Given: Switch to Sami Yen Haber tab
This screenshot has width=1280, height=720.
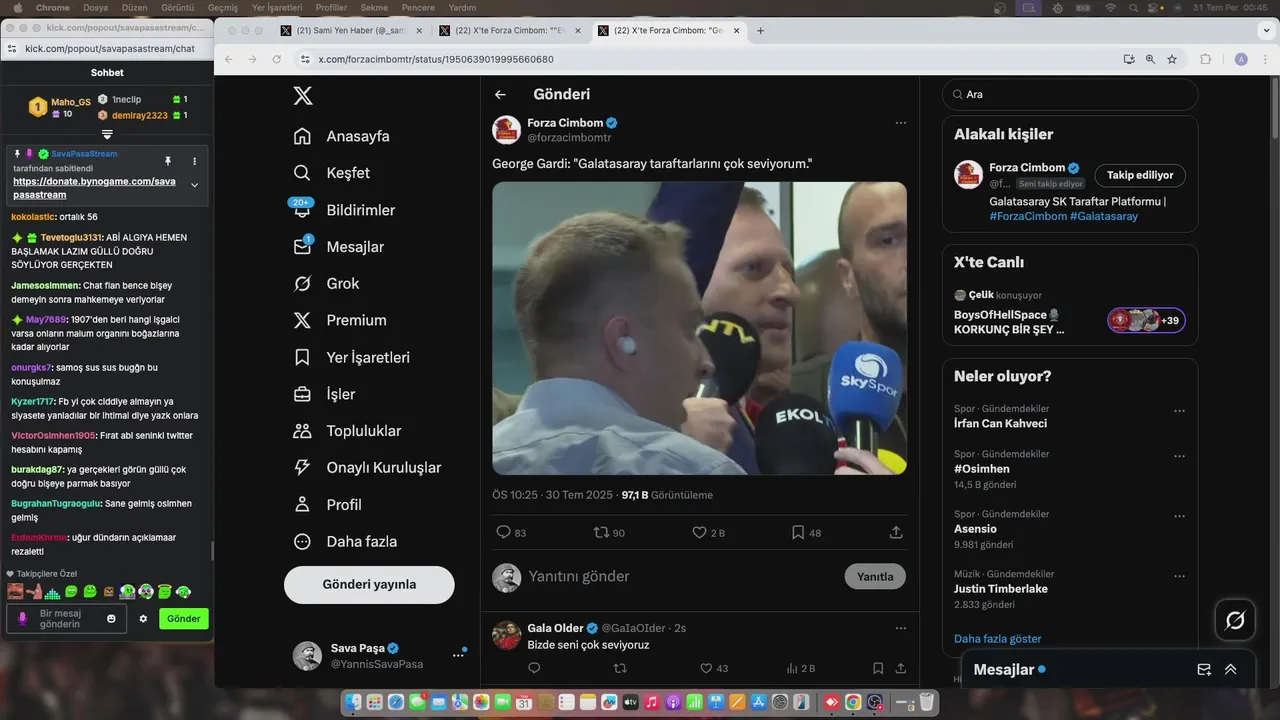Looking at the screenshot, I should click(352, 31).
